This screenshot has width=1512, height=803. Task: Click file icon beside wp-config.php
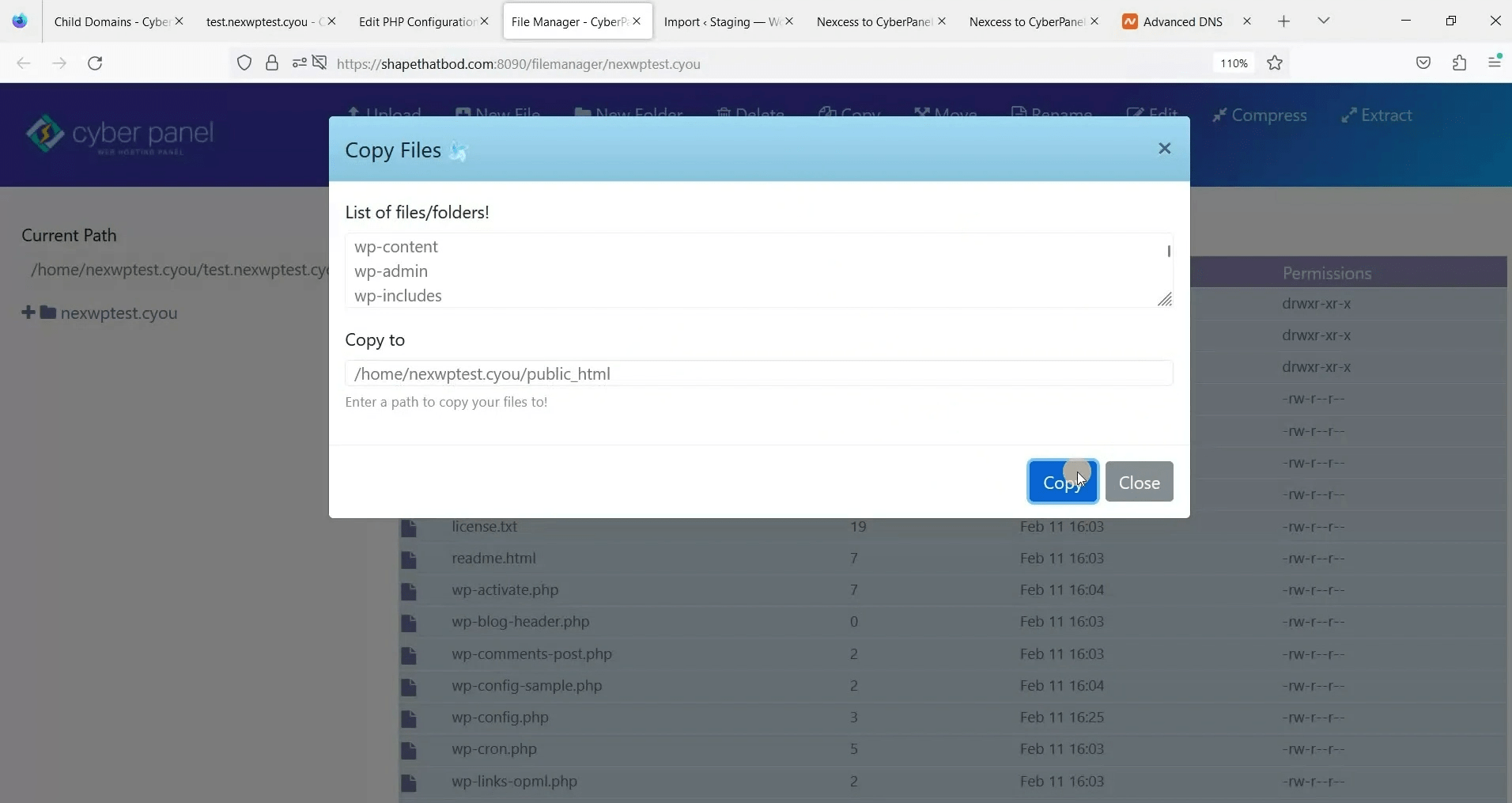point(409,719)
